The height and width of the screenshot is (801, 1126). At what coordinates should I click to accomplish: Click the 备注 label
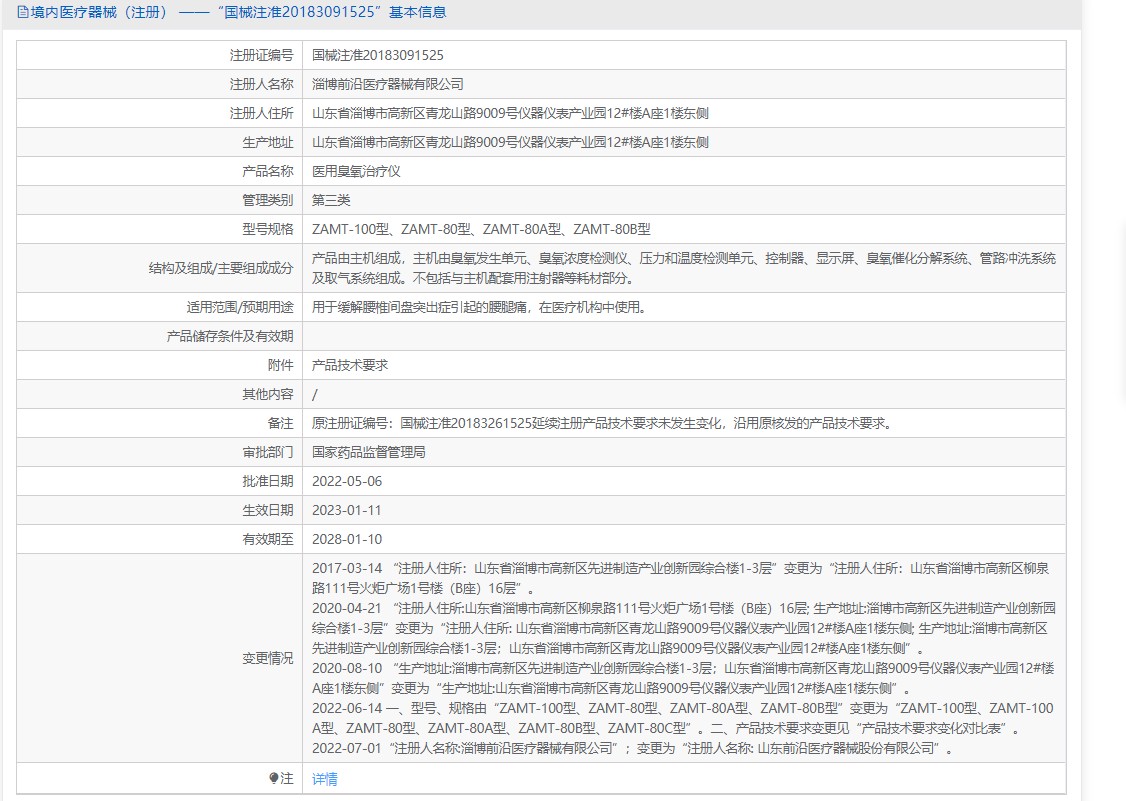click(x=281, y=423)
